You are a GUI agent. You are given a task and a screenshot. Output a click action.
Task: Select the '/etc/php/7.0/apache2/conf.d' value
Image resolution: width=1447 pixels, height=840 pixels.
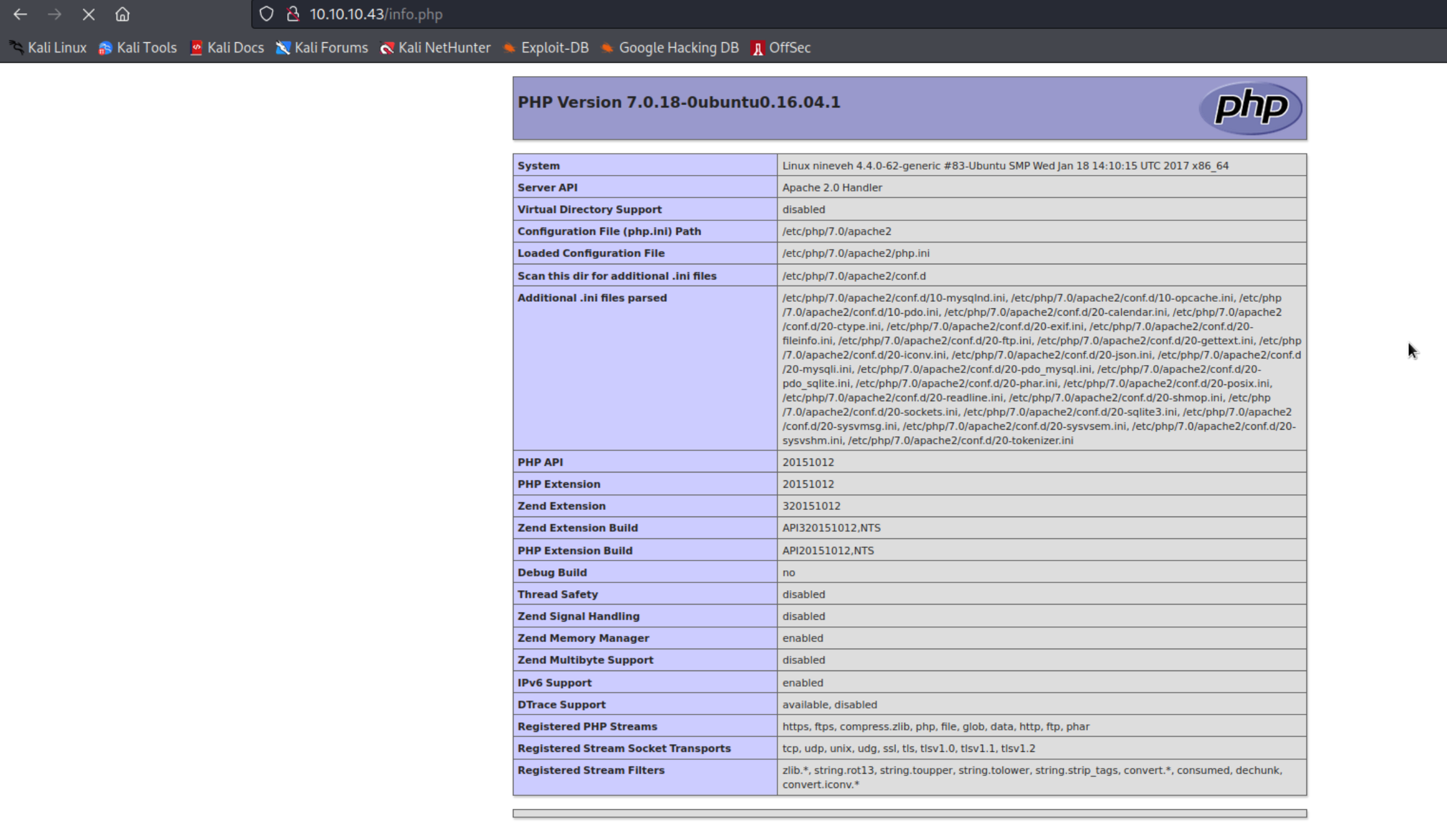[854, 276]
